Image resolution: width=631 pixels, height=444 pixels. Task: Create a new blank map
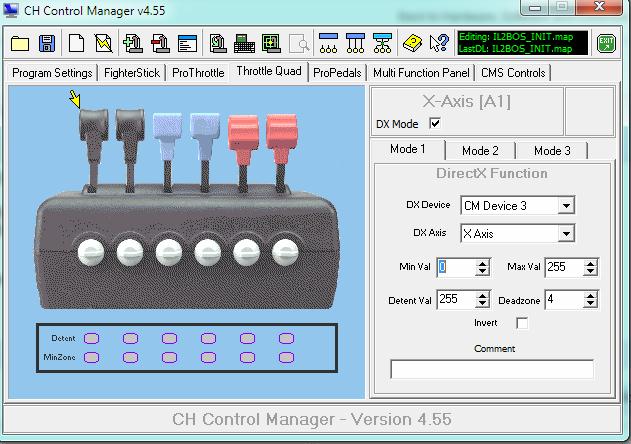coord(76,43)
